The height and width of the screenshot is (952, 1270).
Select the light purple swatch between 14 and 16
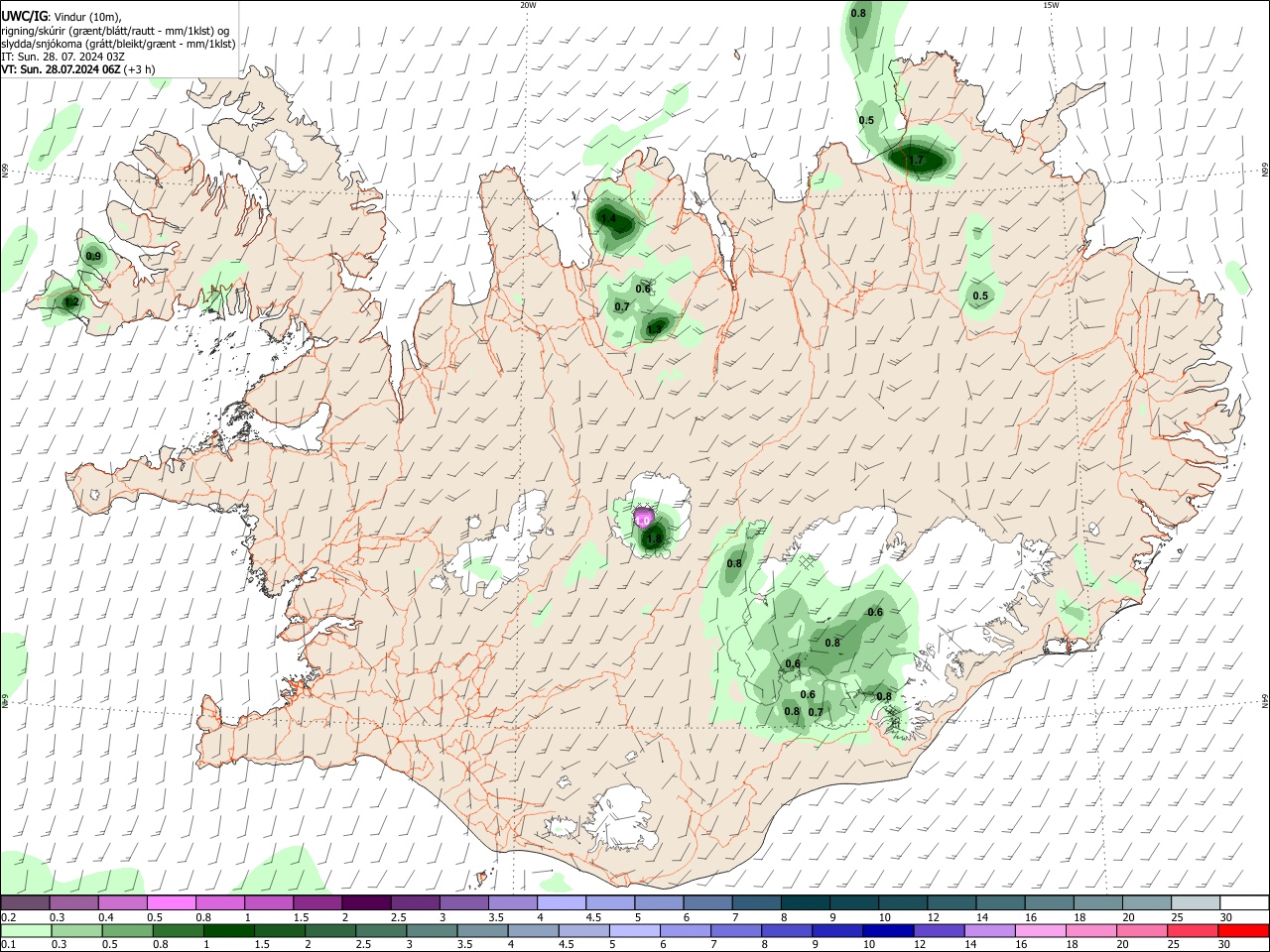(x=988, y=930)
